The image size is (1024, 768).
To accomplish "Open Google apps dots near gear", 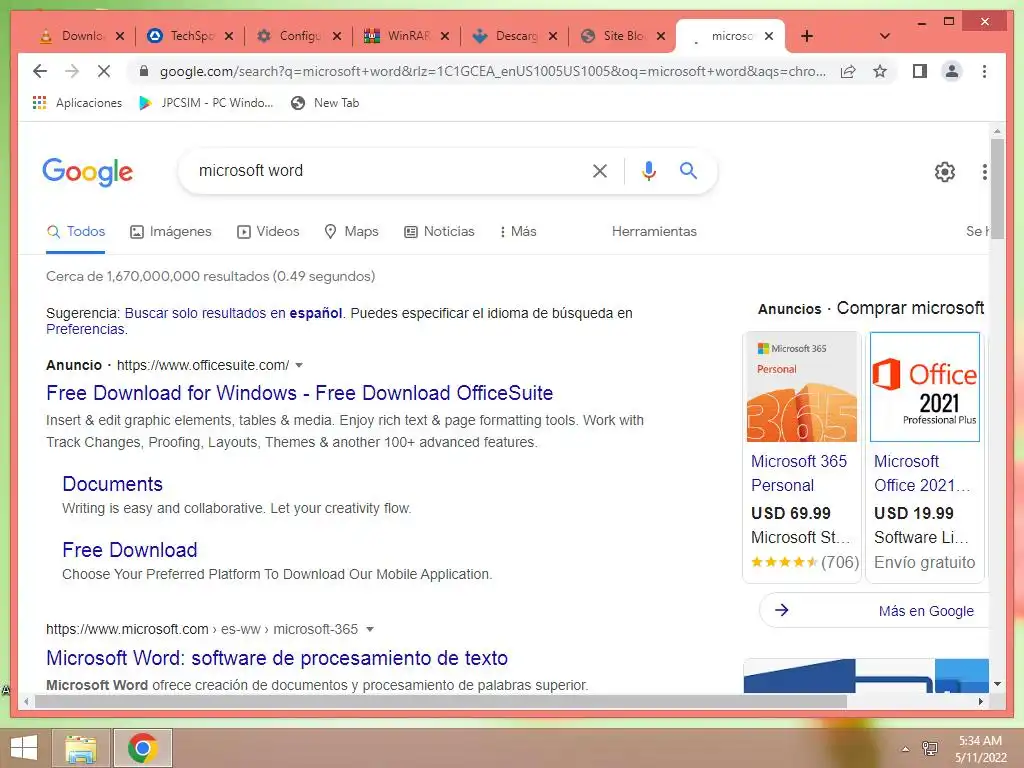I will coord(984,172).
